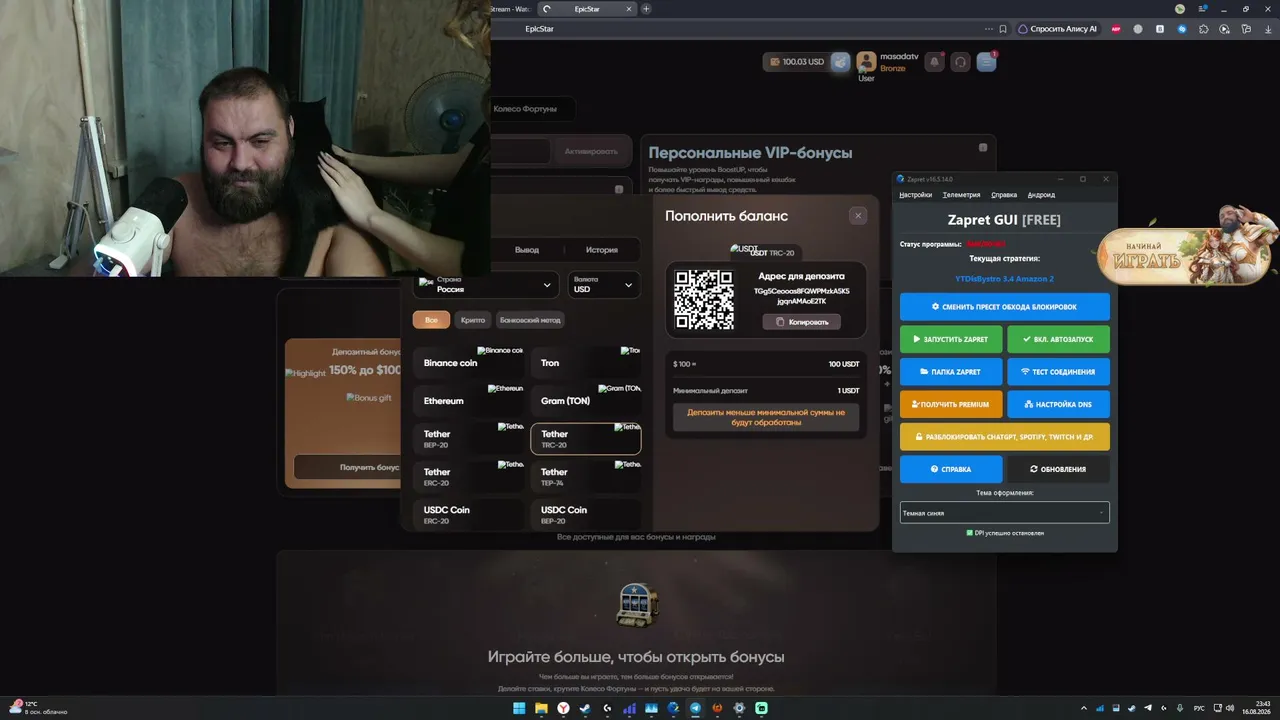Screen dimensions: 1280x720
Task: Select the Банковский метод filter tab
Action: tap(530, 320)
